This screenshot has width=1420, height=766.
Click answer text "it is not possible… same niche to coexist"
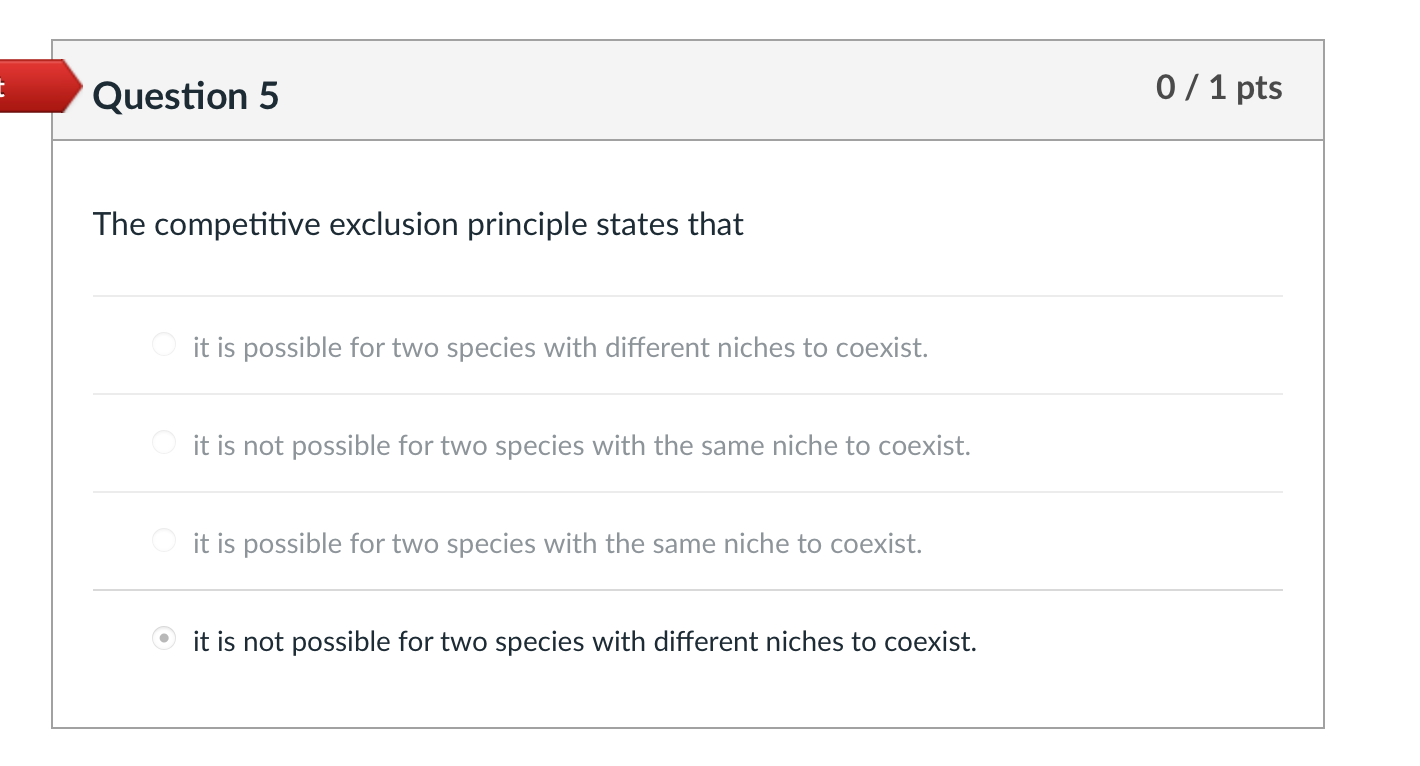click(x=581, y=445)
